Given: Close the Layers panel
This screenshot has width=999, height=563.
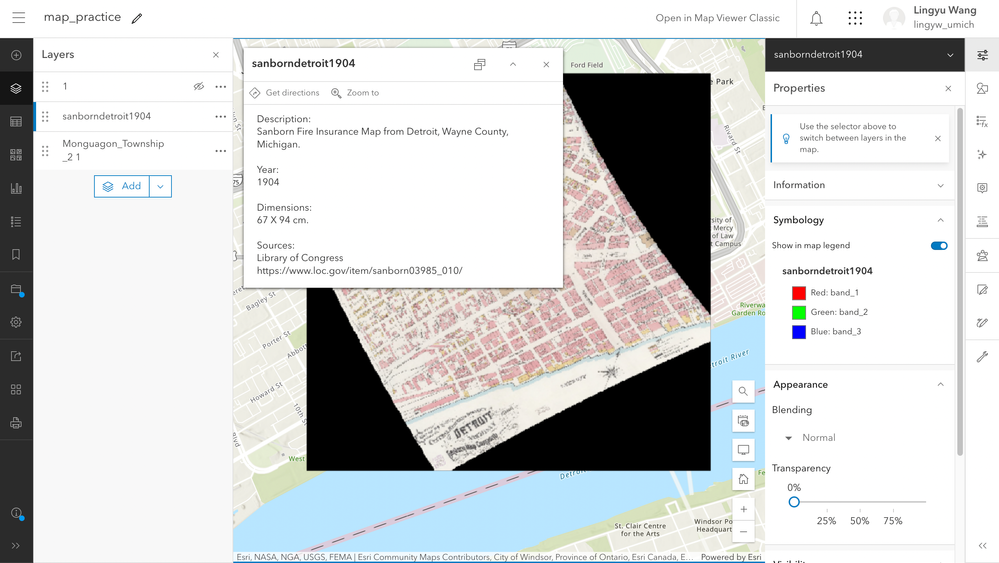Looking at the screenshot, I should tap(216, 55).
